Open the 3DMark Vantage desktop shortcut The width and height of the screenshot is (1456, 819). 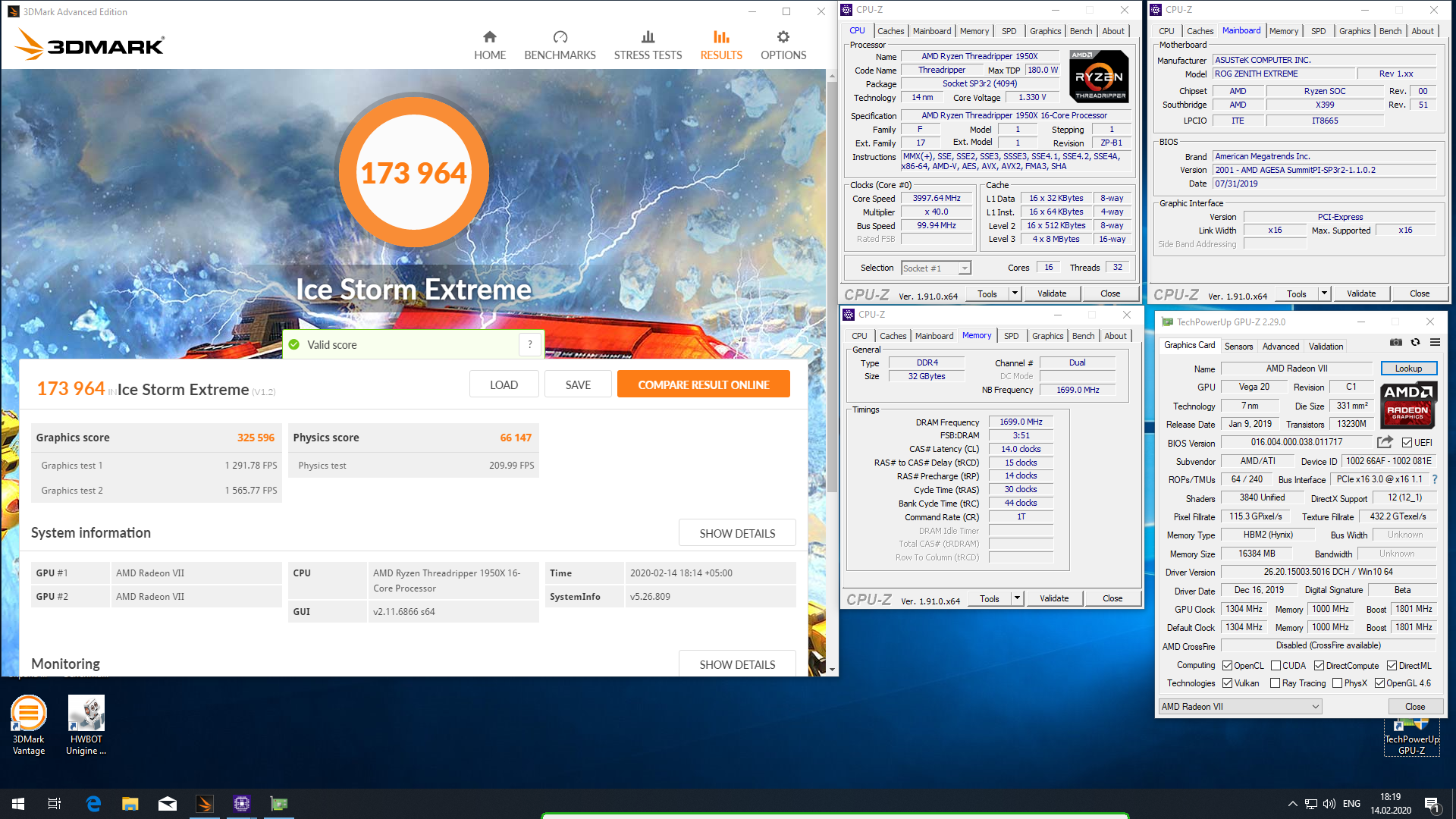point(29,725)
